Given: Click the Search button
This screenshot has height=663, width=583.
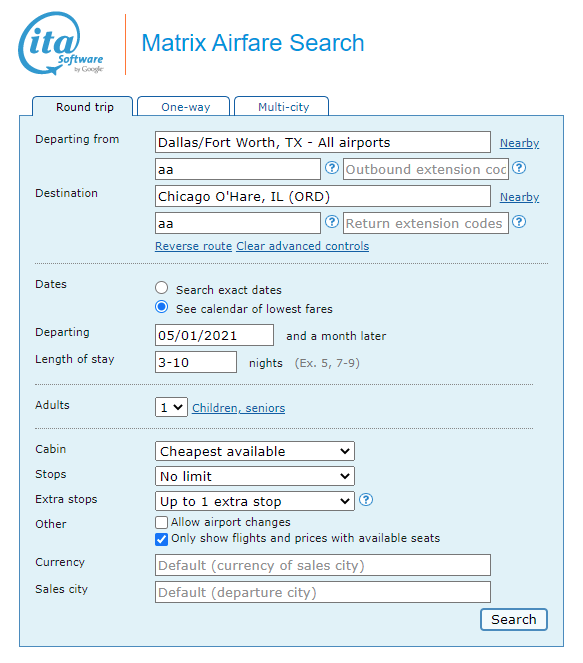Looking at the screenshot, I should coord(514,619).
